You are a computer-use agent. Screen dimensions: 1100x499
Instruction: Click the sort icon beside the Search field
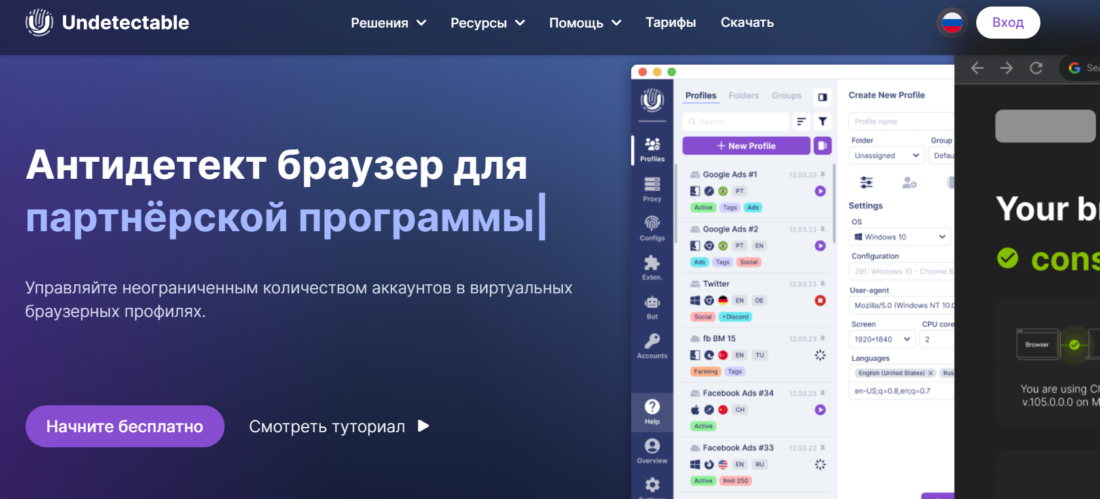point(801,121)
